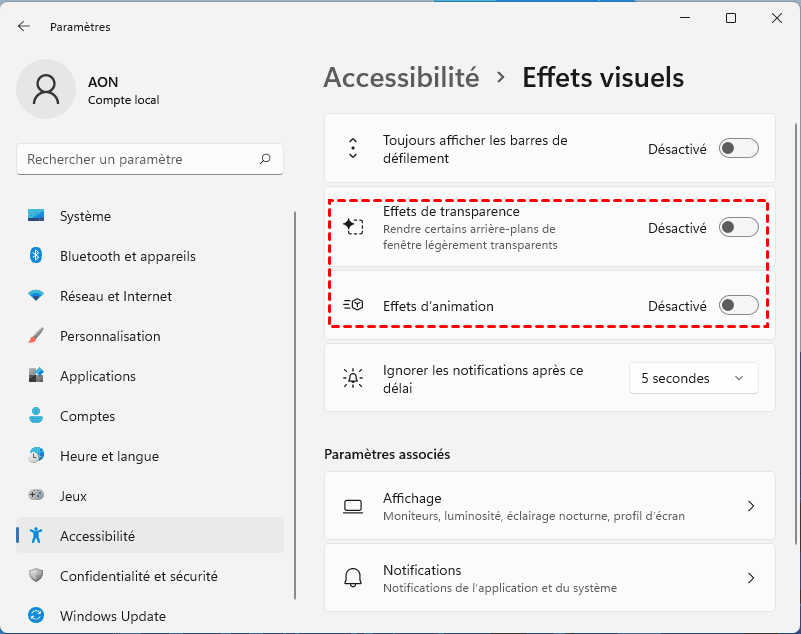The width and height of the screenshot is (801, 634).
Task: Click the Rechercher un paramètre search field
Action: [x=140, y=159]
